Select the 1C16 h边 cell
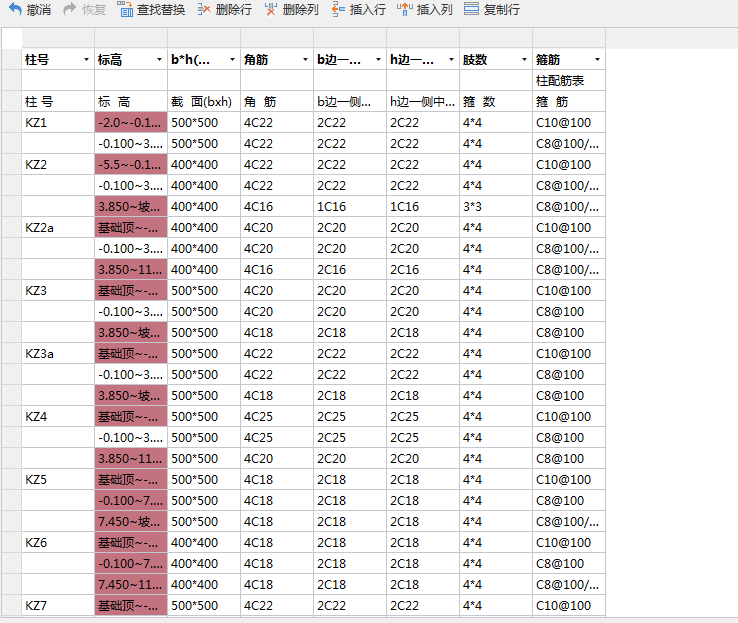The width and height of the screenshot is (738, 623). [x=423, y=206]
